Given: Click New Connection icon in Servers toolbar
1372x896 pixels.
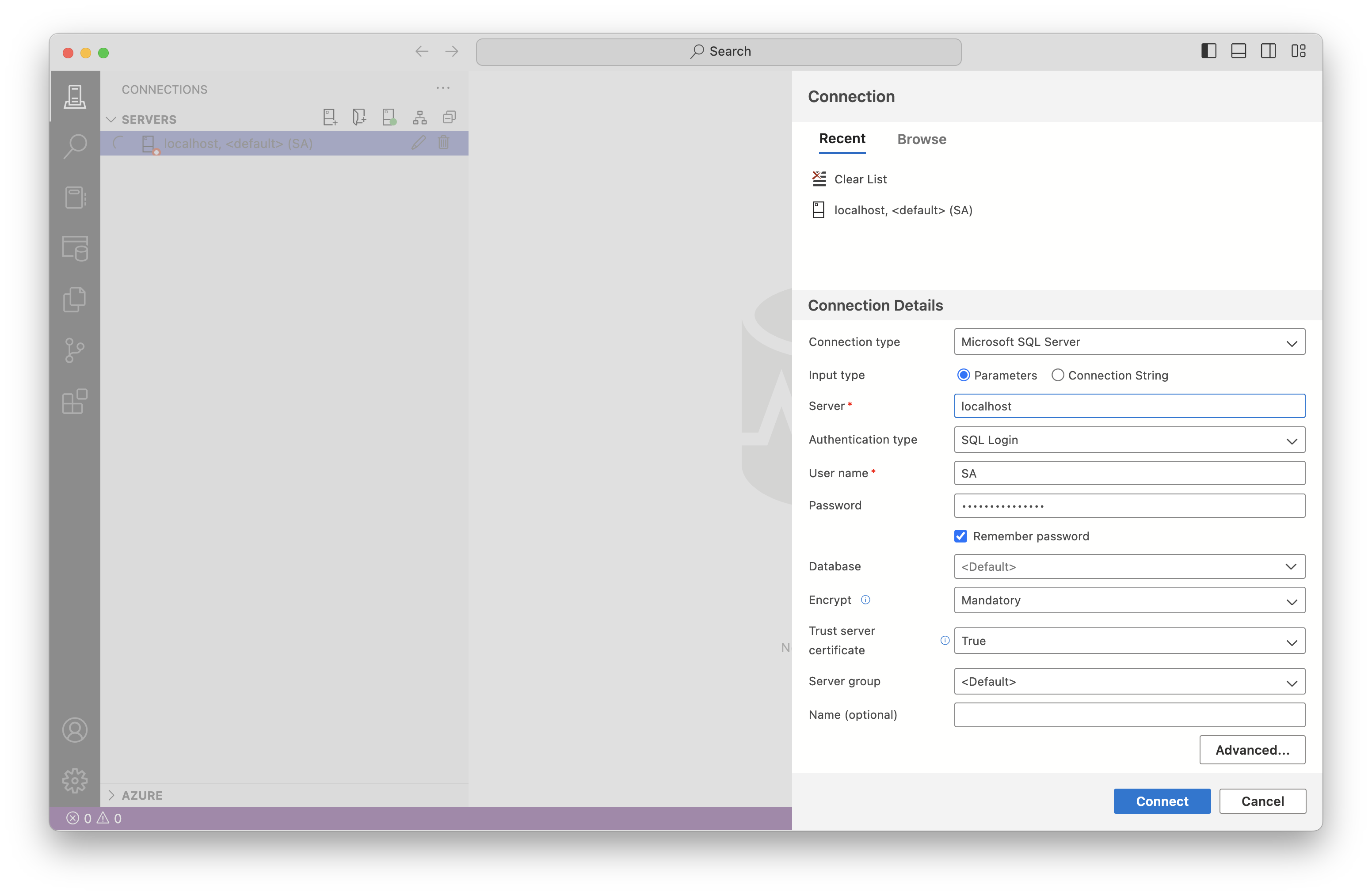Looking at the screenshot, I should click(x=330, y=118).
